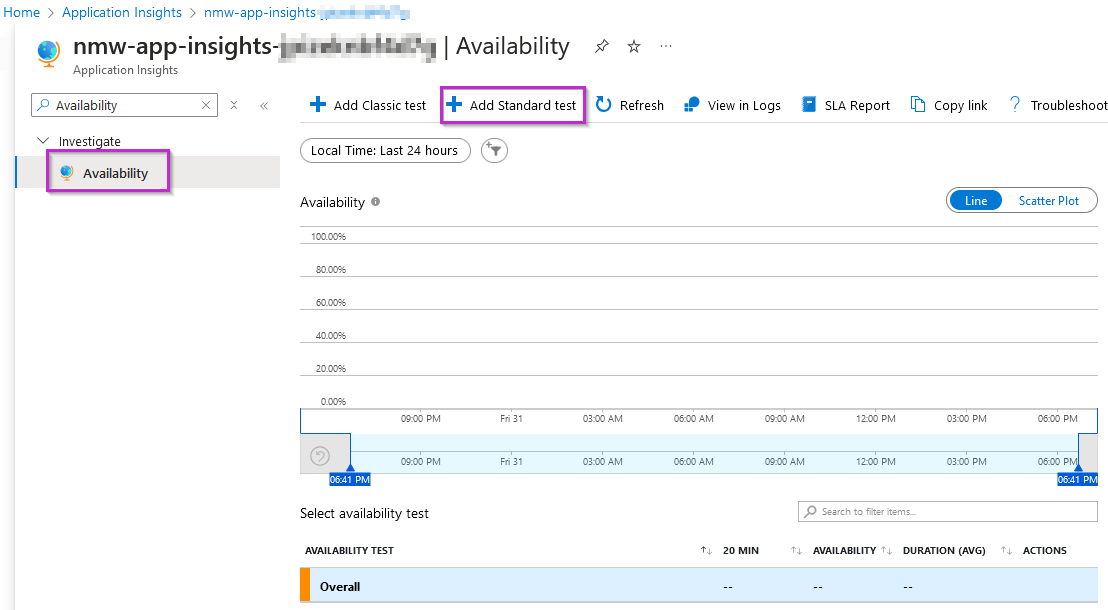Add a filter with funnel icon
The width and height of the screenshot is (1108, 610).
click(494, 151)
